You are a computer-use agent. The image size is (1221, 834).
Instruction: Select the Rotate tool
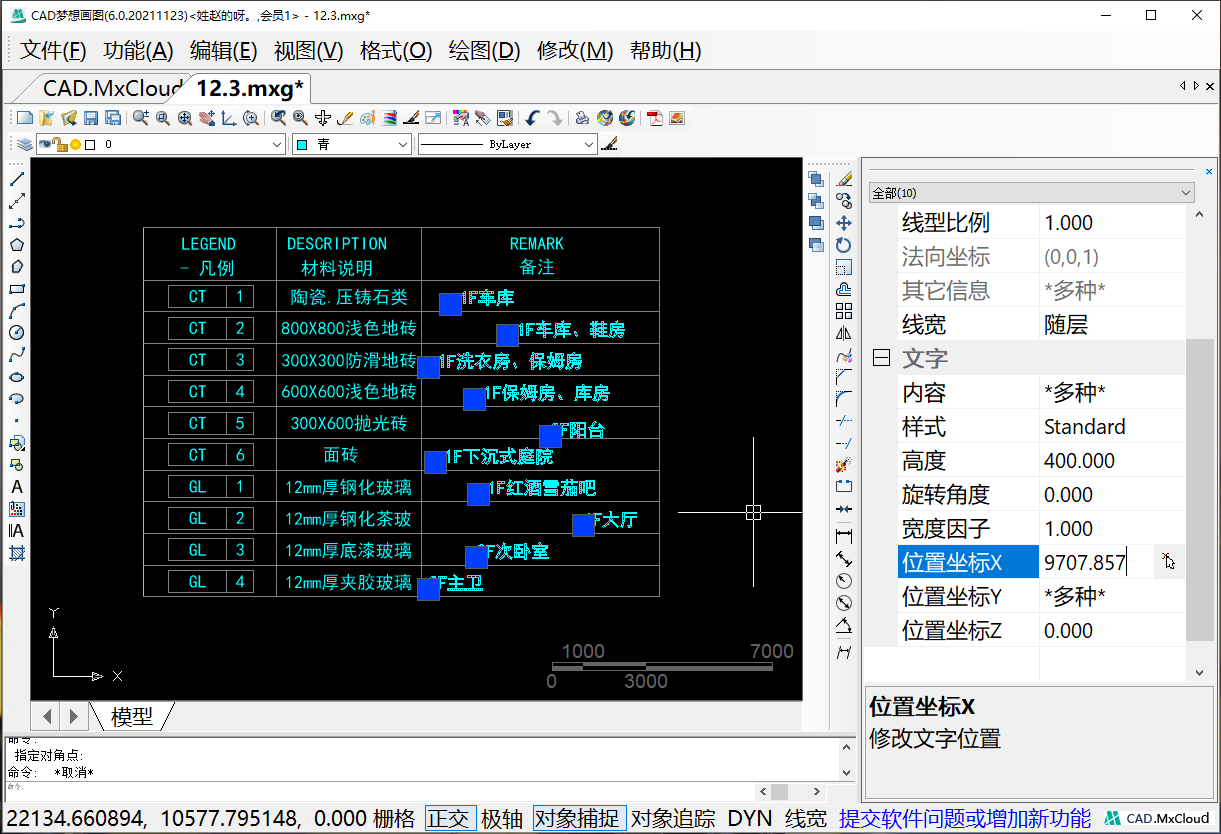pyautogui.click(x=844, y=245)
